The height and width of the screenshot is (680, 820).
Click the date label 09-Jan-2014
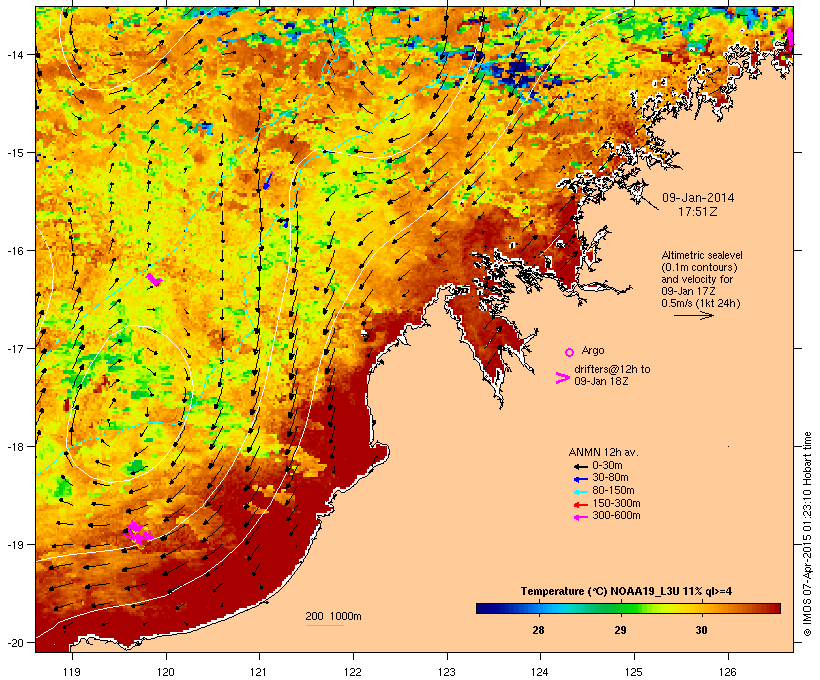pyautogui.click(x=698, y=198)
